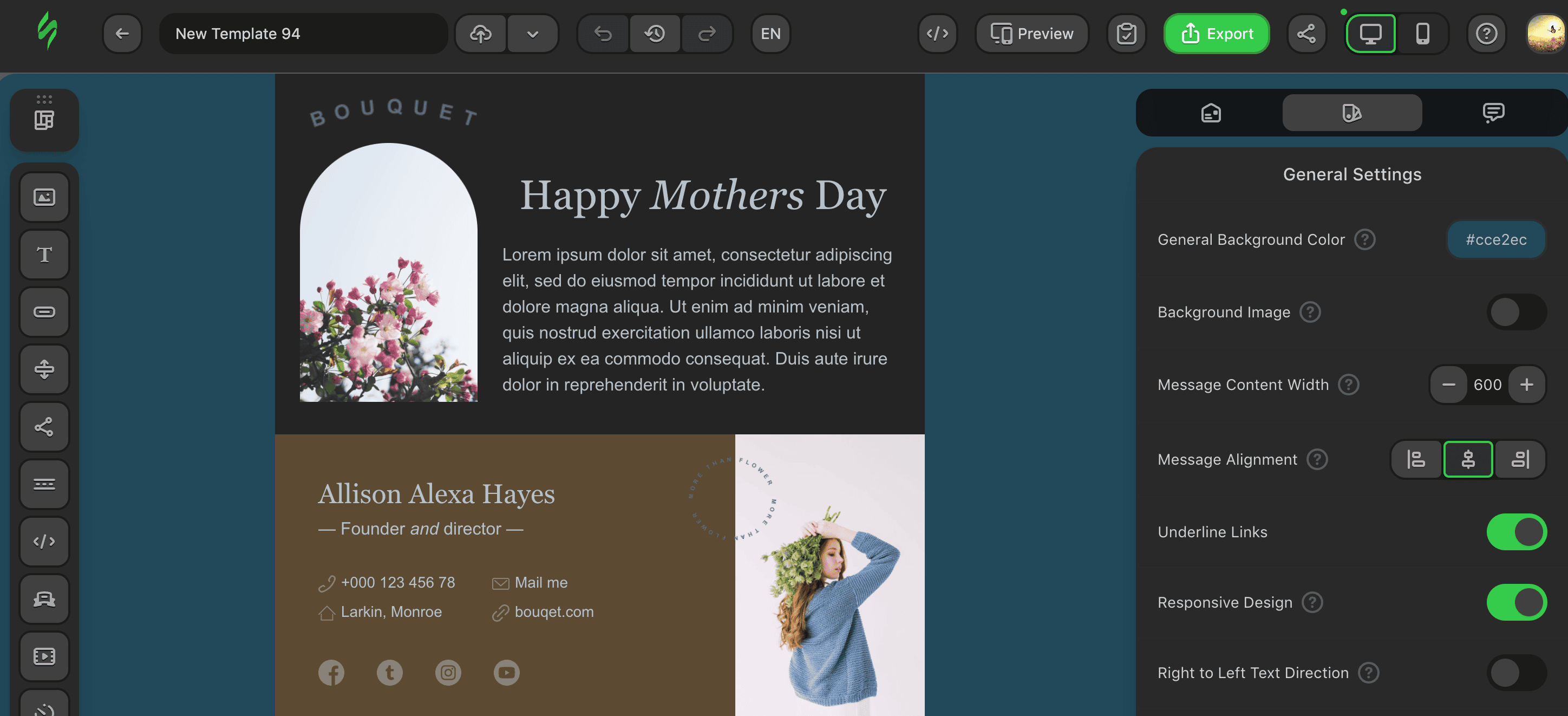The image size is (1568, 716).
Task: Switch to mobile view
Action: point(1422,34)
